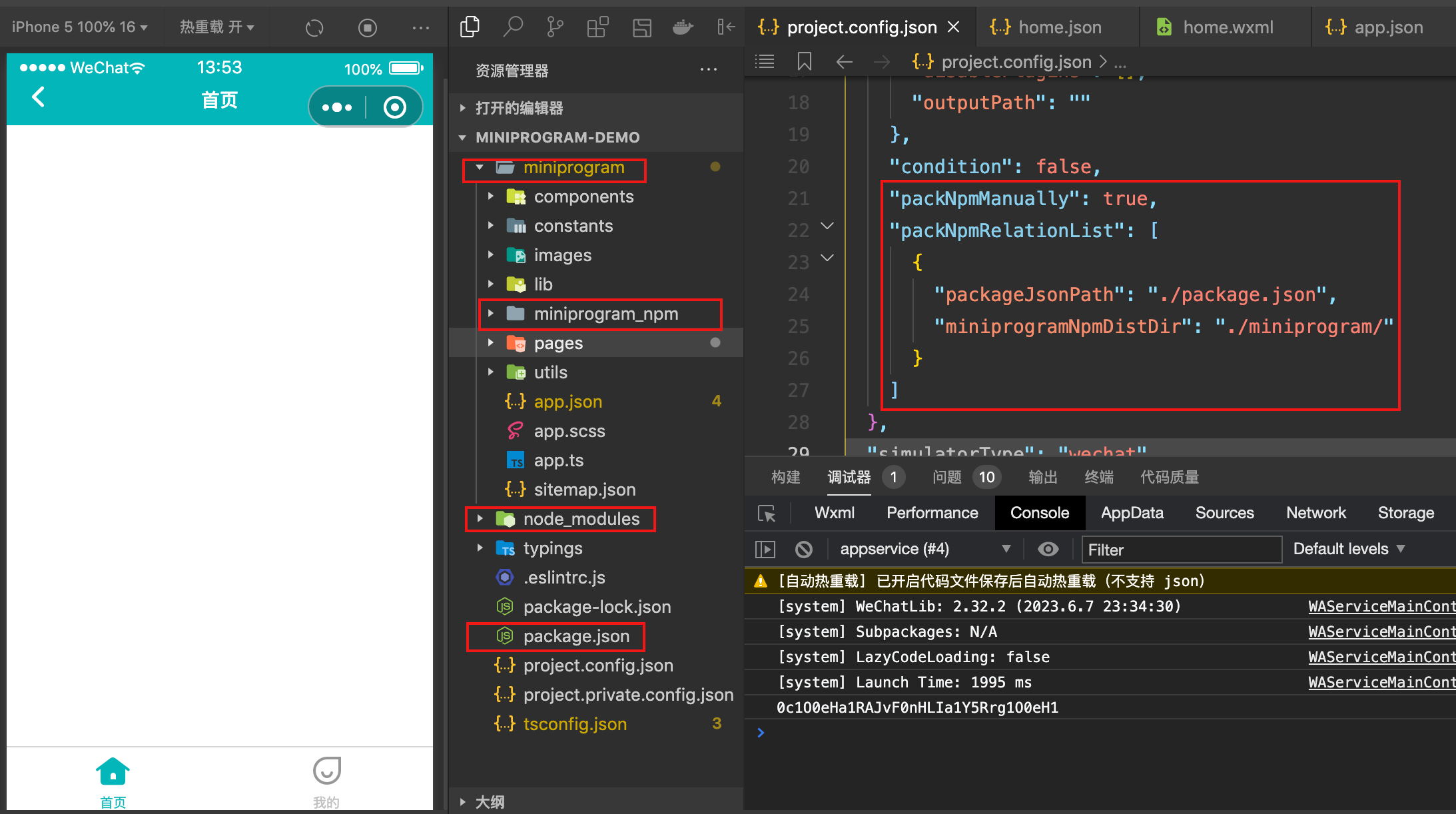Image resolution: width=1456 pixels, height=814 pixels.
Task: Switch to home.wxml editor tab
Action: (1226, 27)
